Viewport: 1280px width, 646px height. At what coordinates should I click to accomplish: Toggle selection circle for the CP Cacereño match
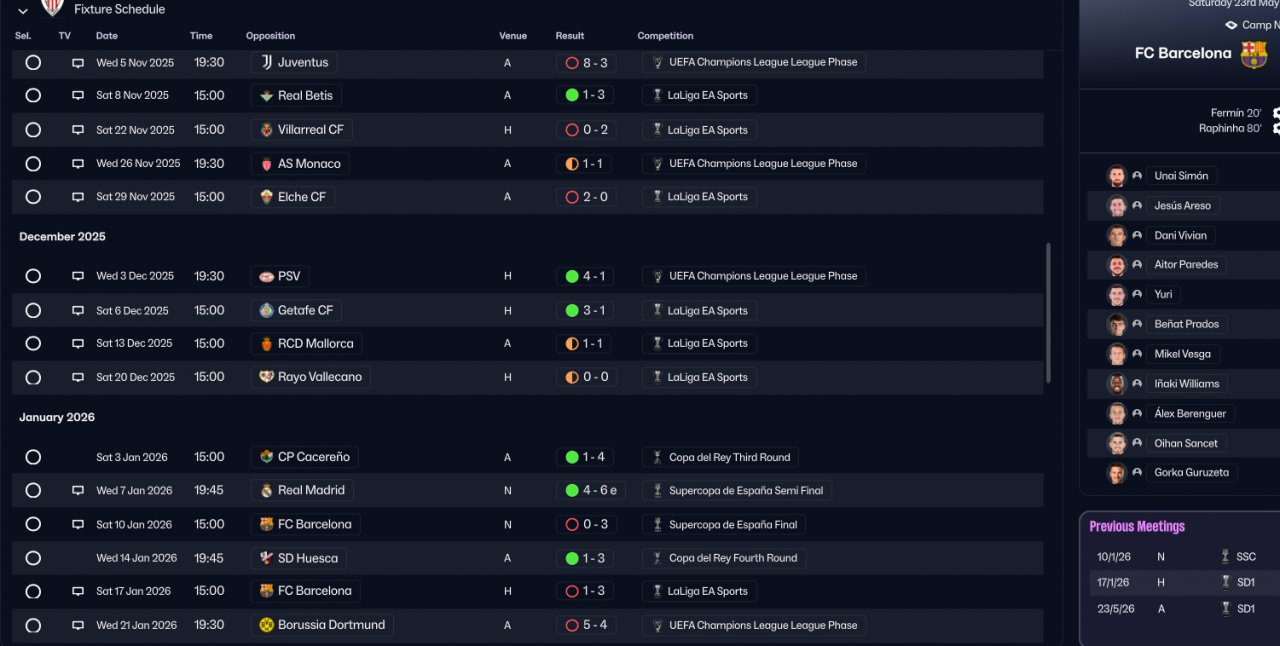coord(33,457)
